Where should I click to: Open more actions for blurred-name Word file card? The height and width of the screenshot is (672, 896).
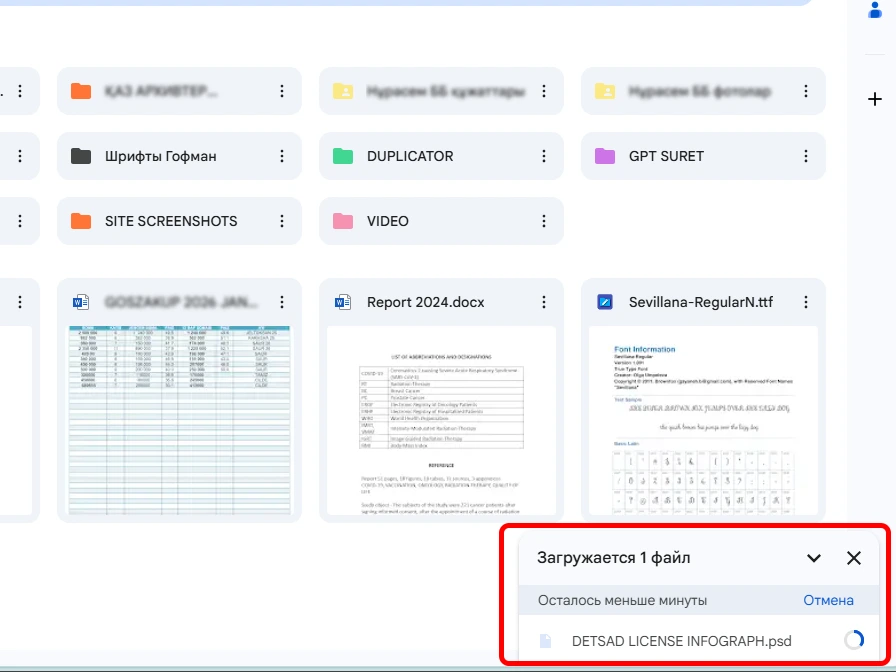click(282, 302)
